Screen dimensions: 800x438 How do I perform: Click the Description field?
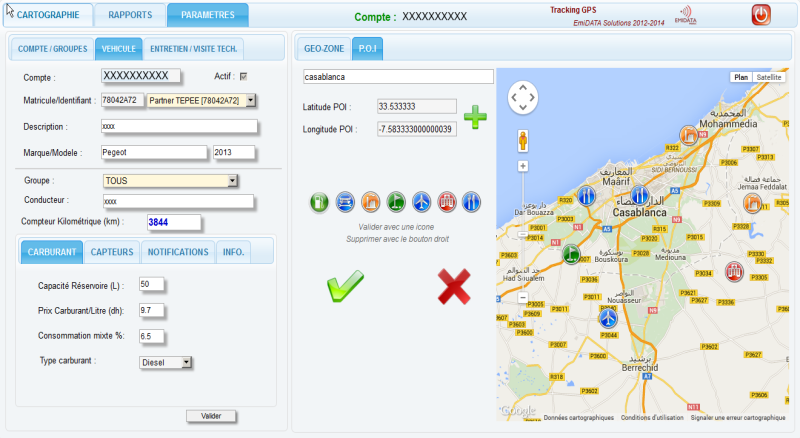coord(179,126)
